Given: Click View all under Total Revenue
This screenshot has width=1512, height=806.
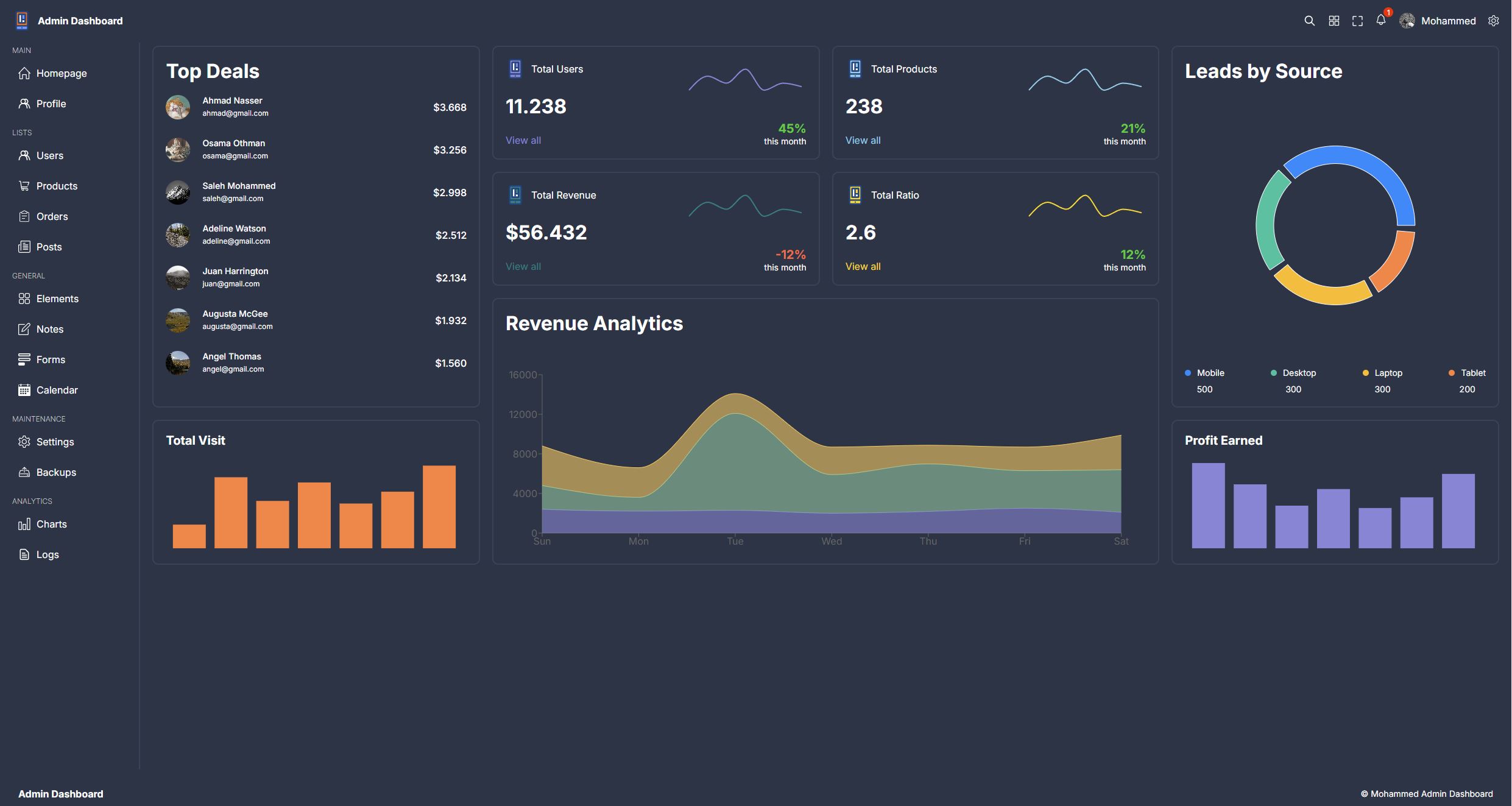Looking at the screenshot, I should pyautogui.click(x=523, y=266).
